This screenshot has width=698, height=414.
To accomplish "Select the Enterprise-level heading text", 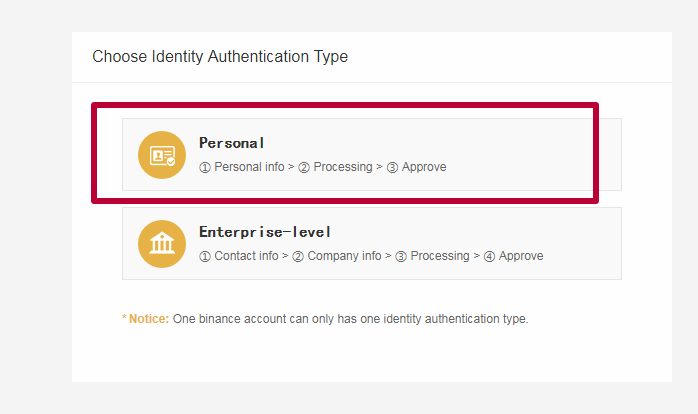I will click(265, 232).
